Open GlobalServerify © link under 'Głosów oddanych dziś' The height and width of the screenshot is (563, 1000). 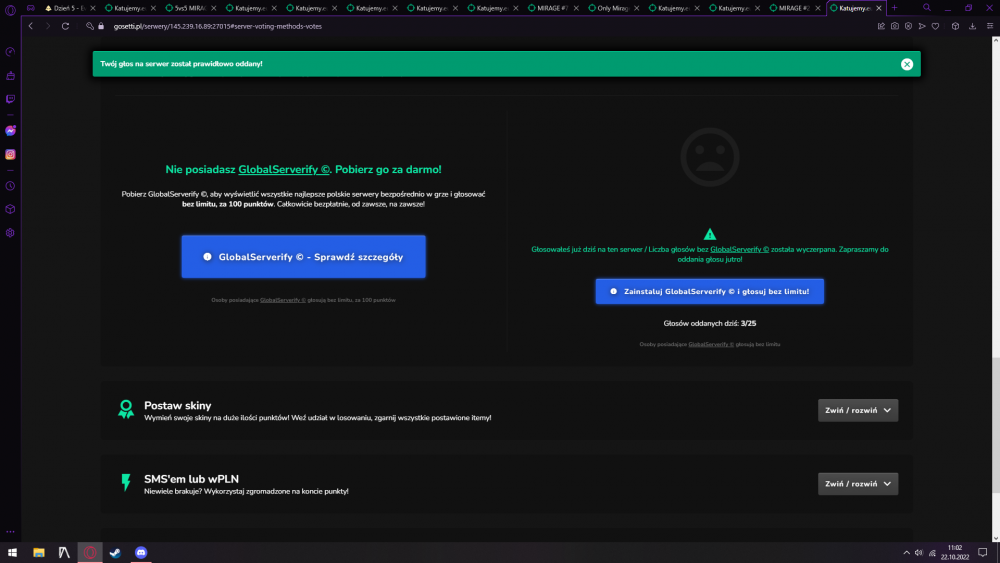pos(710,344)
